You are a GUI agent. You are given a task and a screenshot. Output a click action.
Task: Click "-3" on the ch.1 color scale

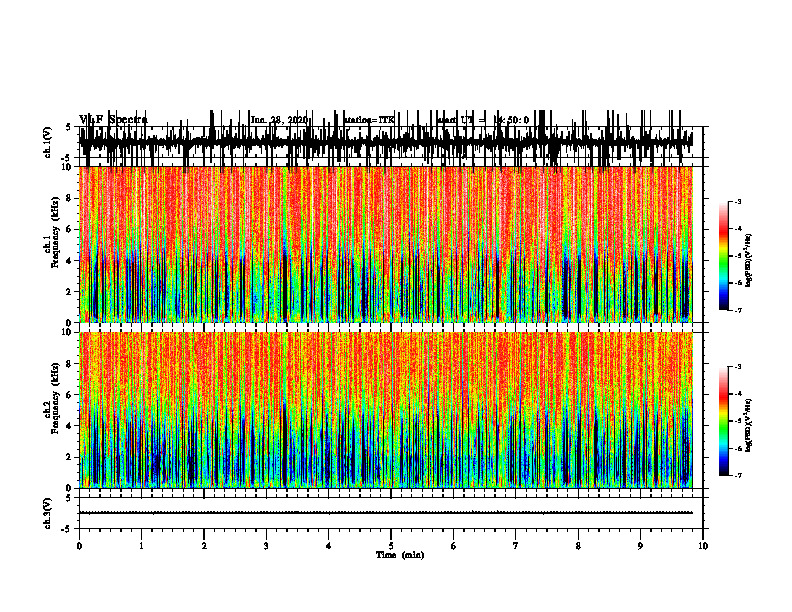coord(738,202)
